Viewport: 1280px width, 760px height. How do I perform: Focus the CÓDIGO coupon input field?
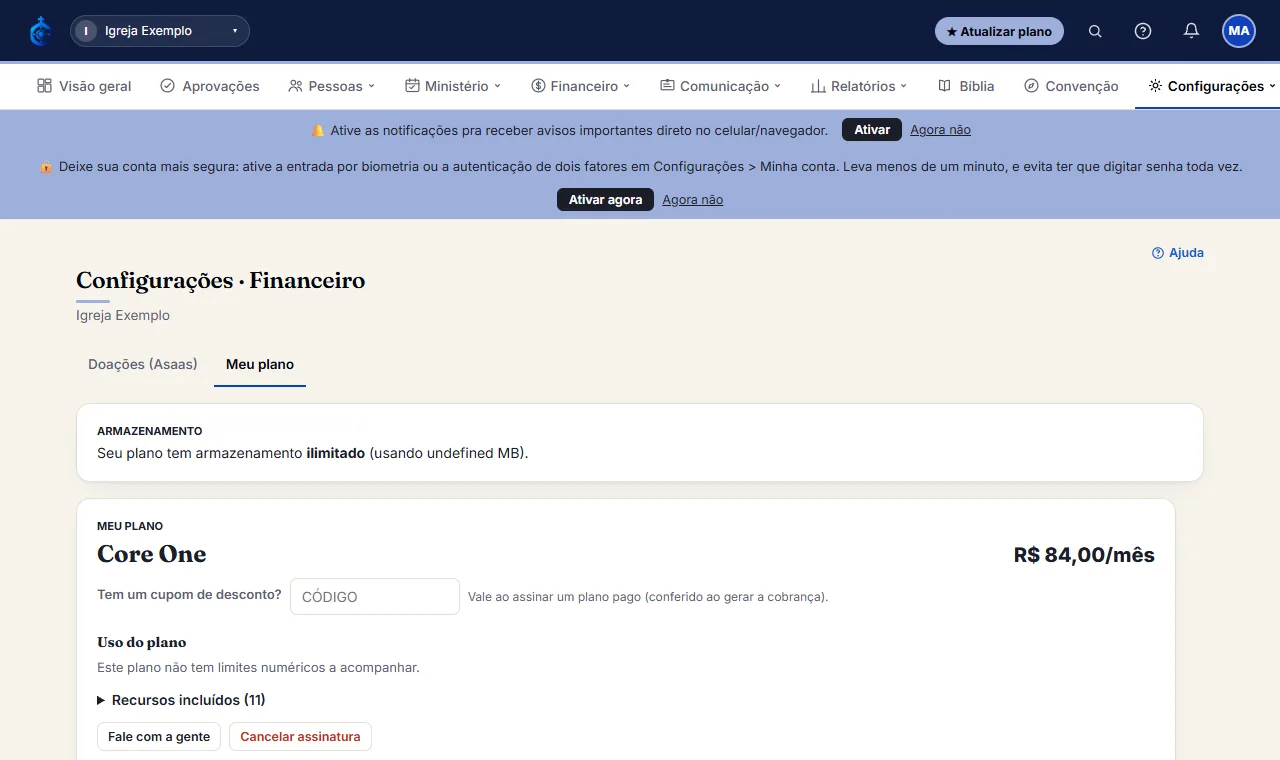(375, 597)
